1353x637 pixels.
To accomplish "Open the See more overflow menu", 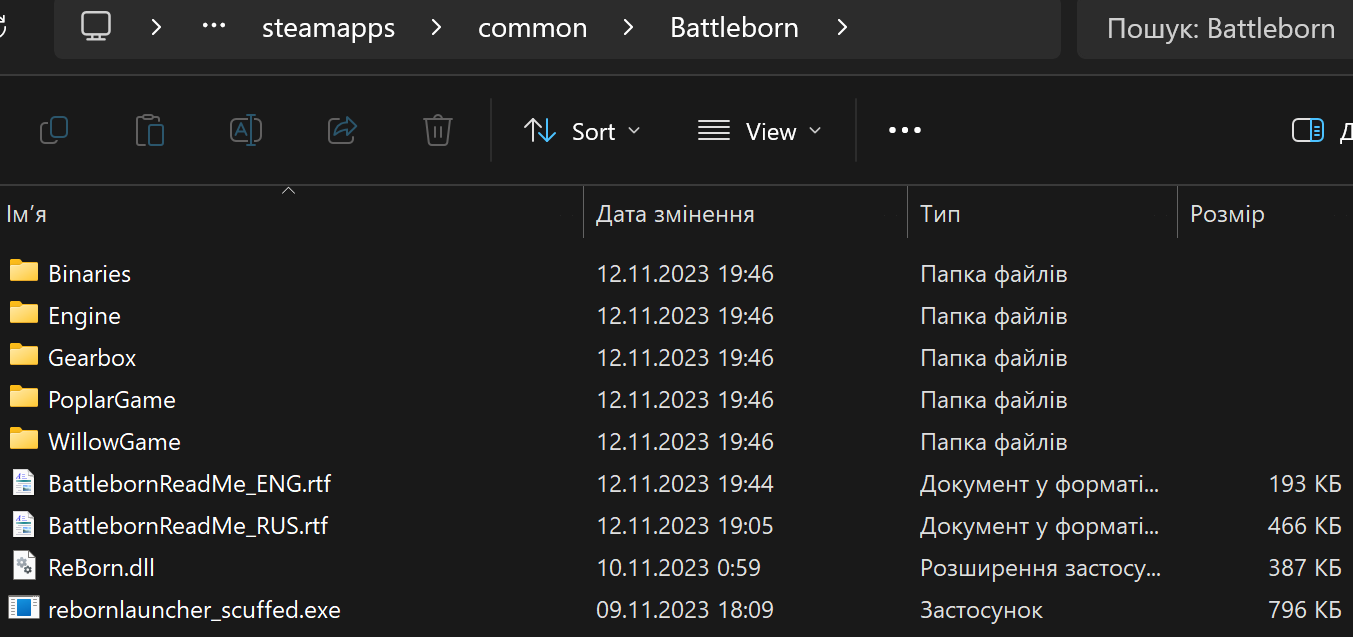I will tap(904, 130).
